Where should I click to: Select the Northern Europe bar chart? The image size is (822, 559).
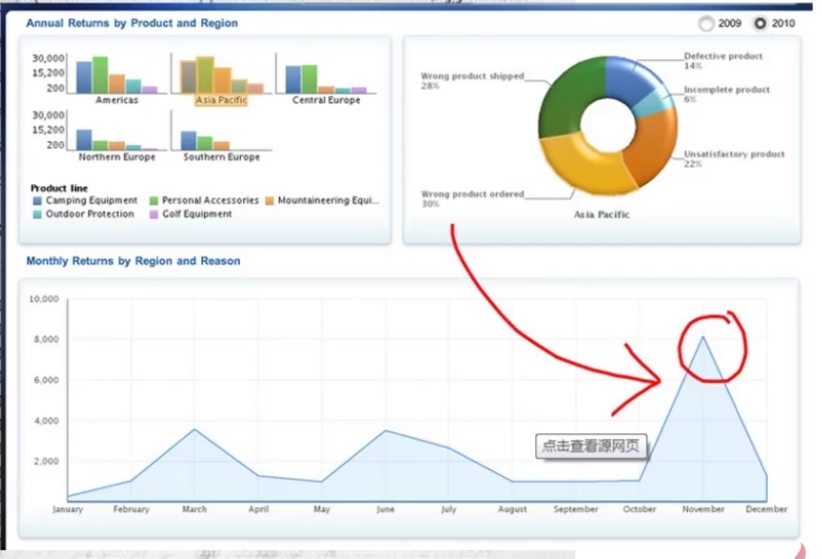click(117, 132)
